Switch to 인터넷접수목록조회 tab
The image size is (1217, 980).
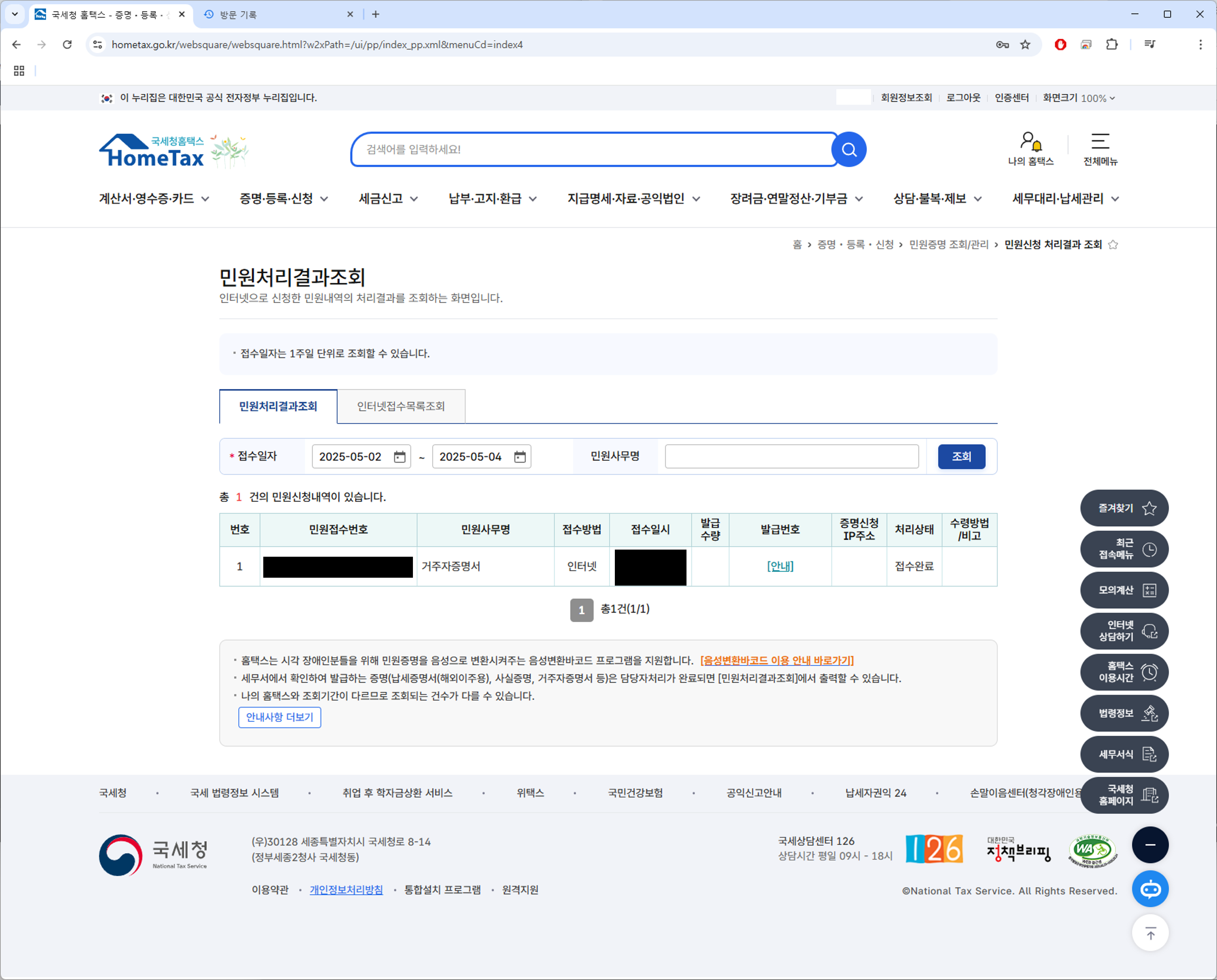401,406
